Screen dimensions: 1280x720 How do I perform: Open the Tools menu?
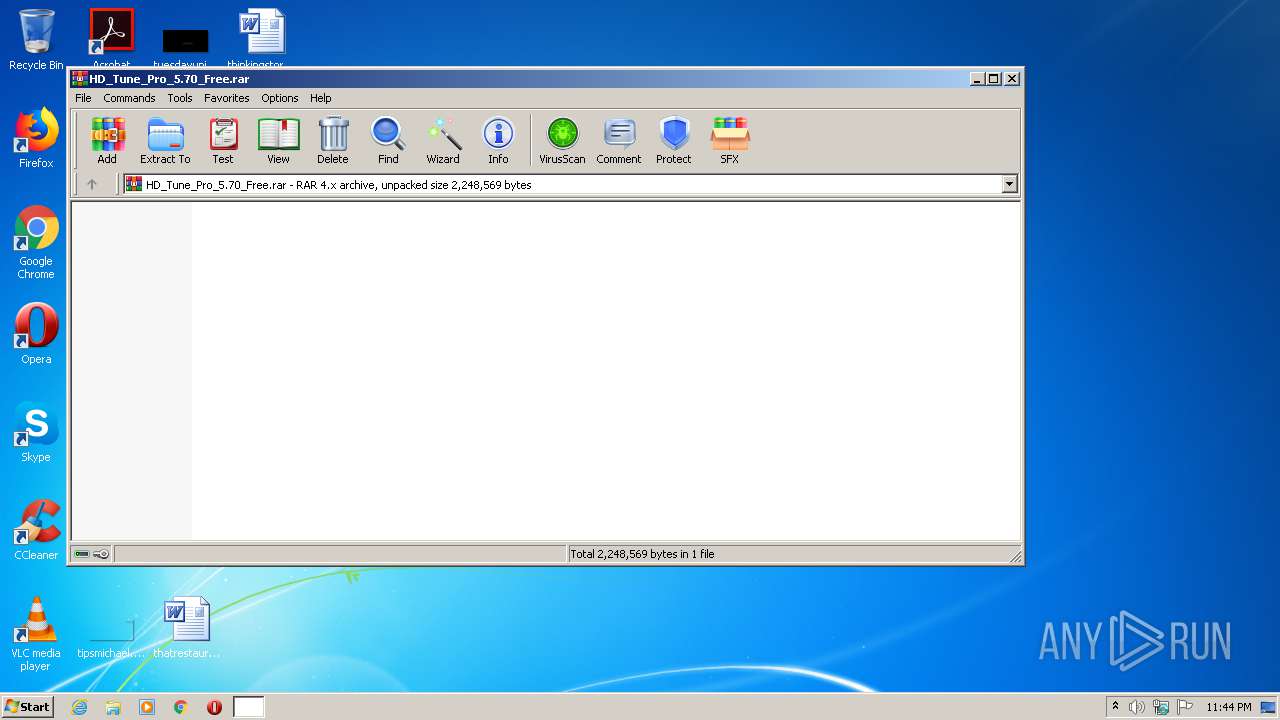180,98
